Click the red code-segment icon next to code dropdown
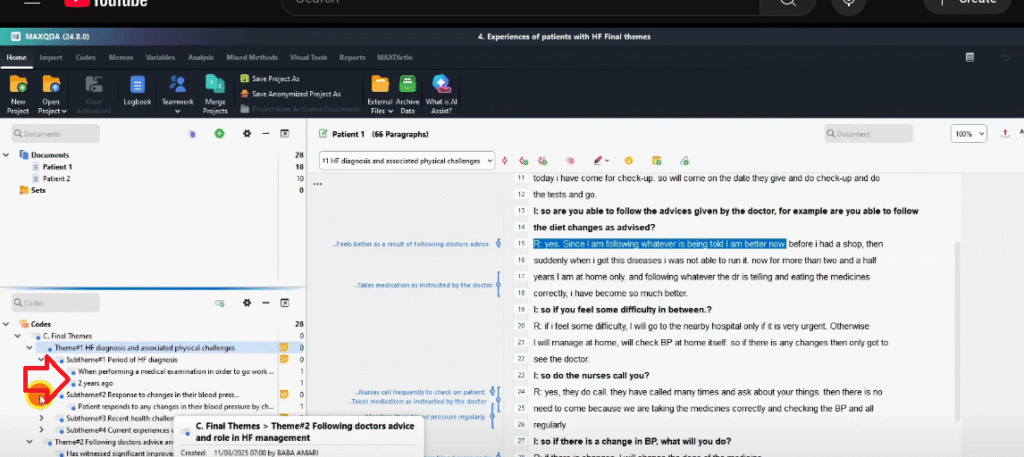The image size is (1024, 457). coord(504,161)
